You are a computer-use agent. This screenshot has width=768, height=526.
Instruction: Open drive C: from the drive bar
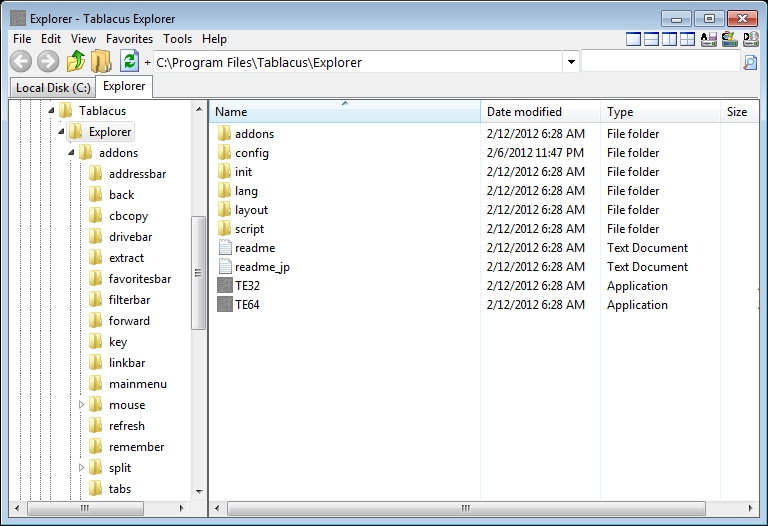coord(729,39)
